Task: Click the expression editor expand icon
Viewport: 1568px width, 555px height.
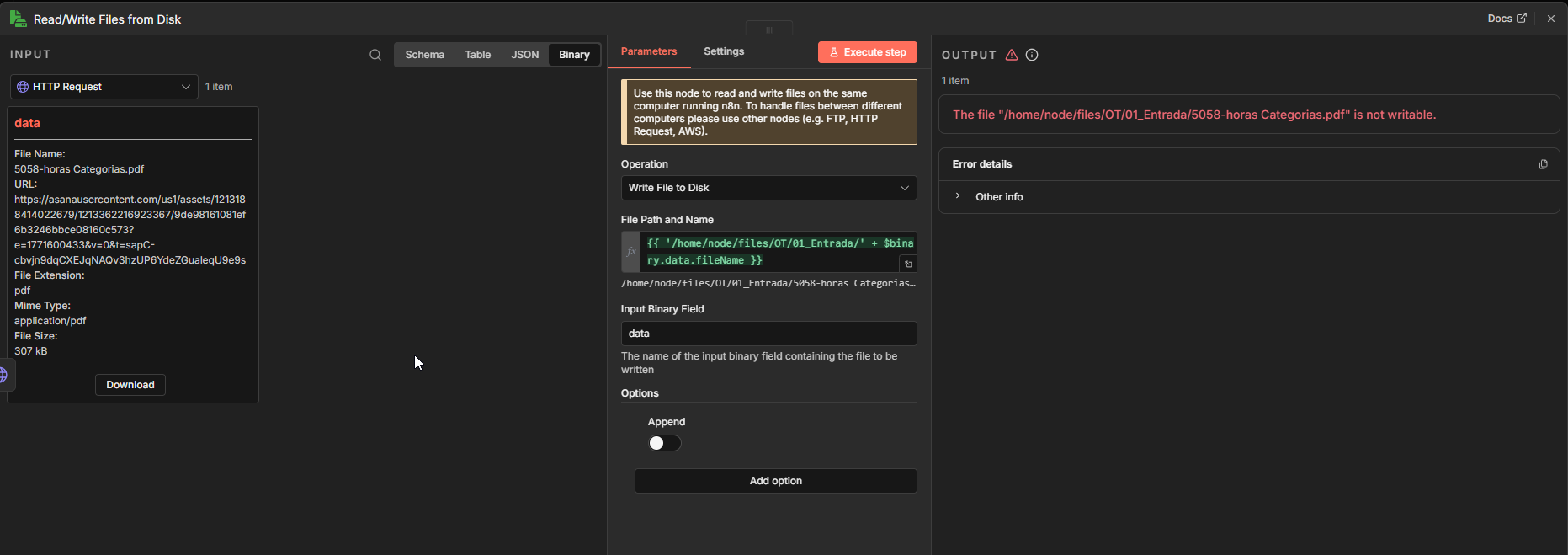Action: (908, 264)
